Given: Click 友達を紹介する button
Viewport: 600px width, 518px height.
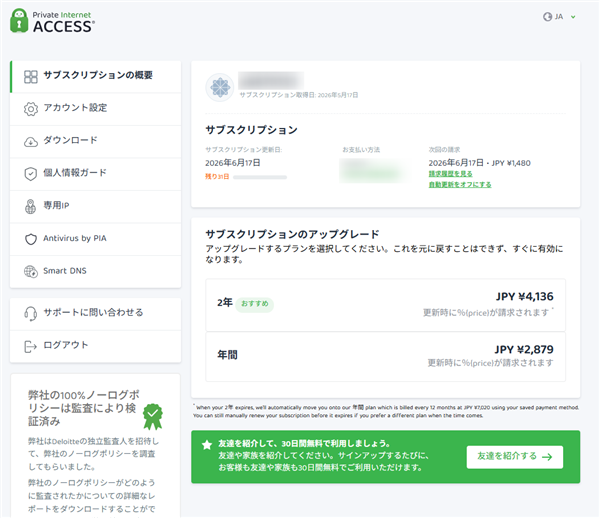Looking at the screenshot, I should click(x=515, y=457).
